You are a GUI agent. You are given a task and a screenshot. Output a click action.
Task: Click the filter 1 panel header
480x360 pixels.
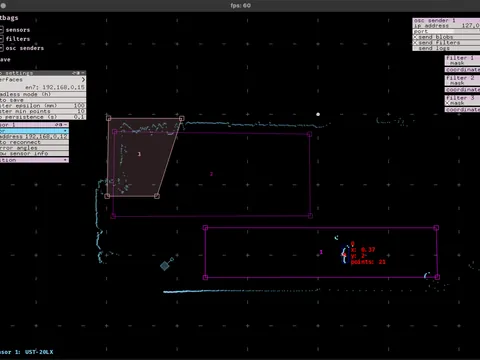[x=463, y=58]
